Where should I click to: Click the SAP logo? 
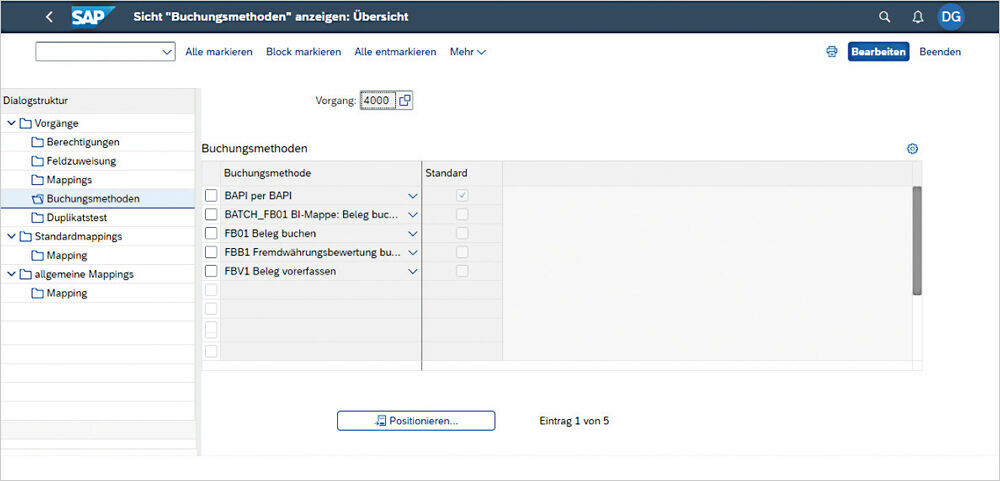click(x=93, y=17)
